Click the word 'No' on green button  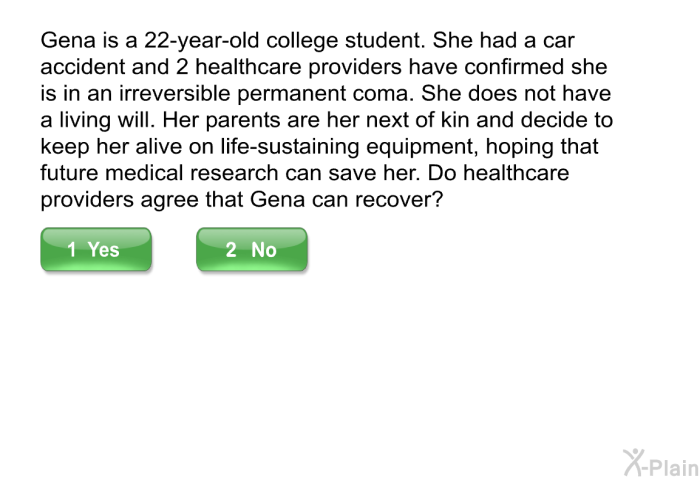point(264,250)
